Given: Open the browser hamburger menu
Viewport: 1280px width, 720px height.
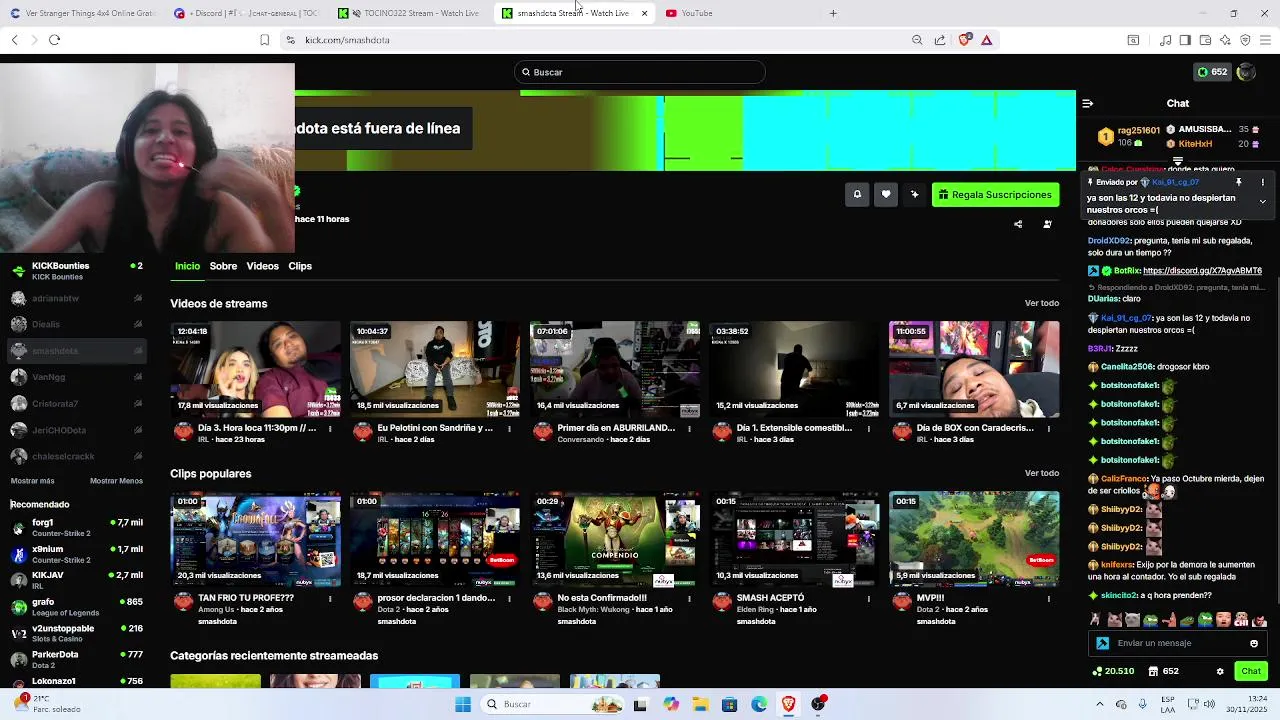Looking at the screenshot, I should (1265, 40).
